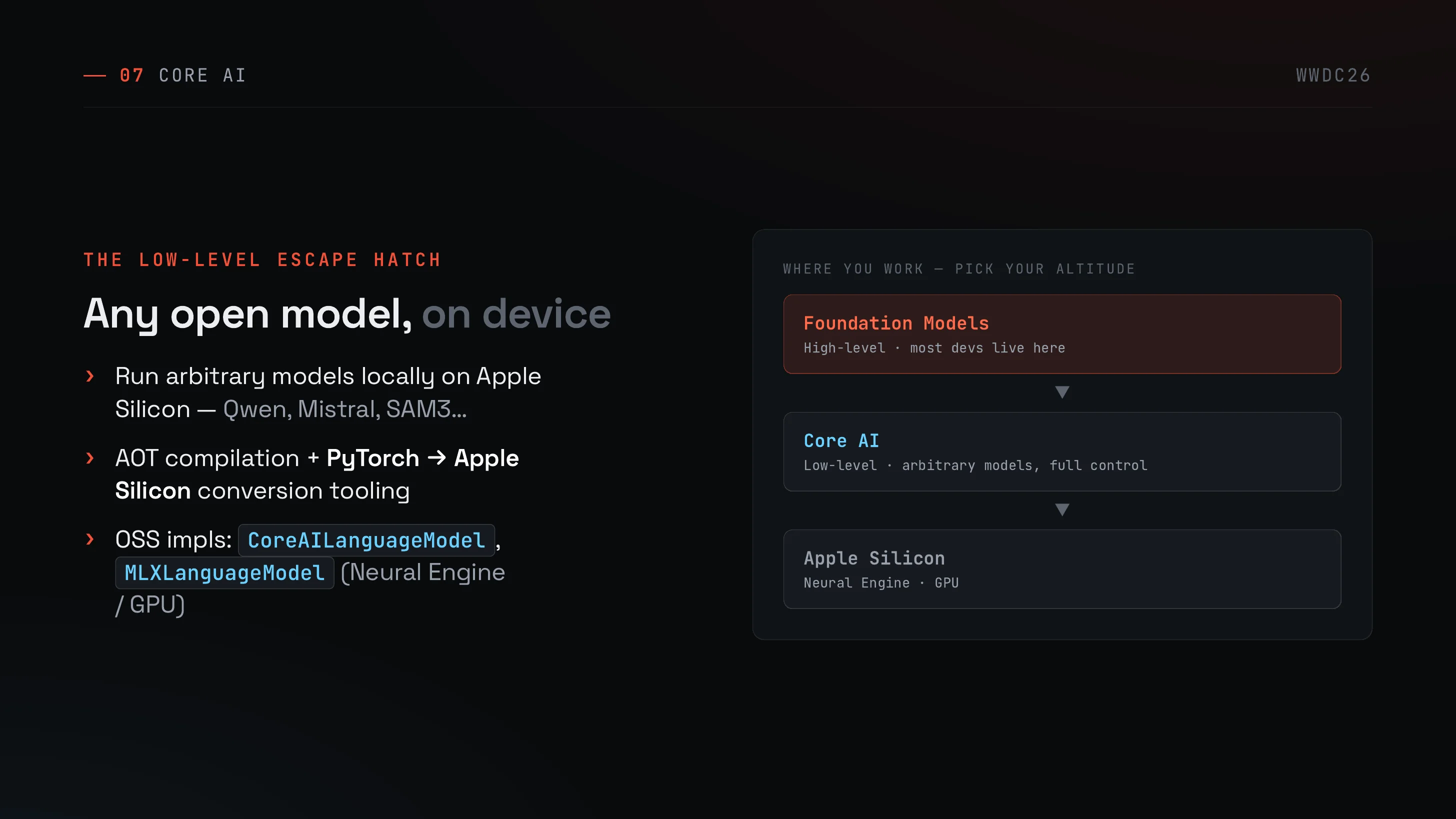Click the Apple Silicon card
This screenshot has width=1456, height=819.
tap(1062, 569)
